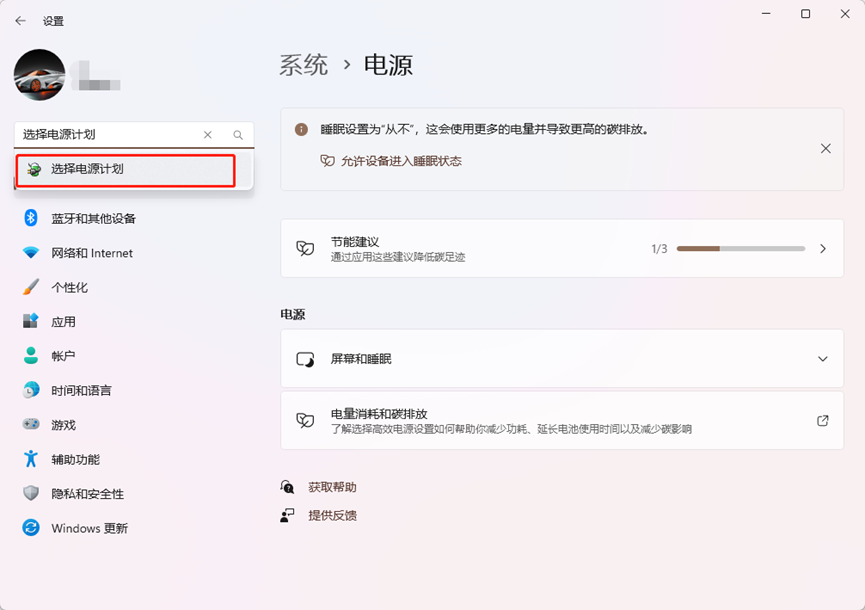The height and width of the screenshot is (610, 865).
Task: Click the magnifier search icon
Action: click(238, 135)
